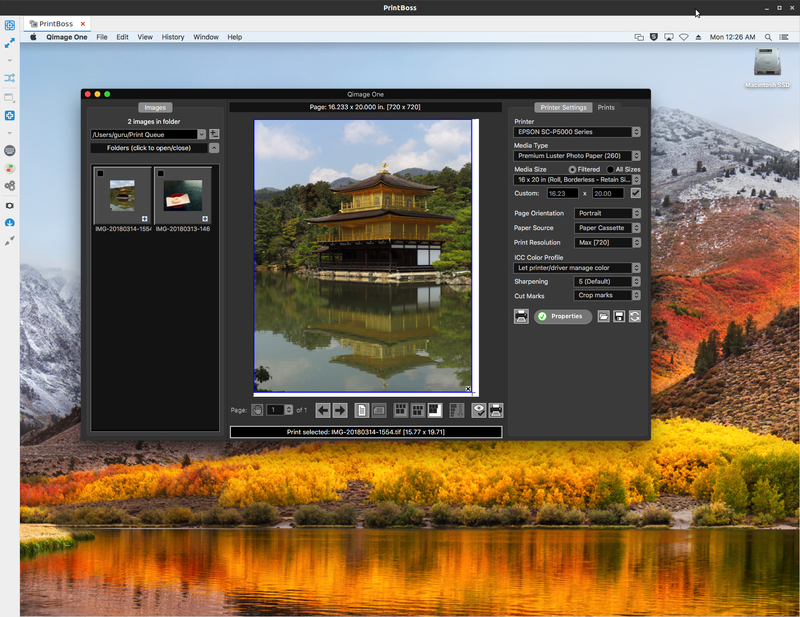Select portrait page layout icon
This screenshot has height=617, width=800.
(362, 410)
